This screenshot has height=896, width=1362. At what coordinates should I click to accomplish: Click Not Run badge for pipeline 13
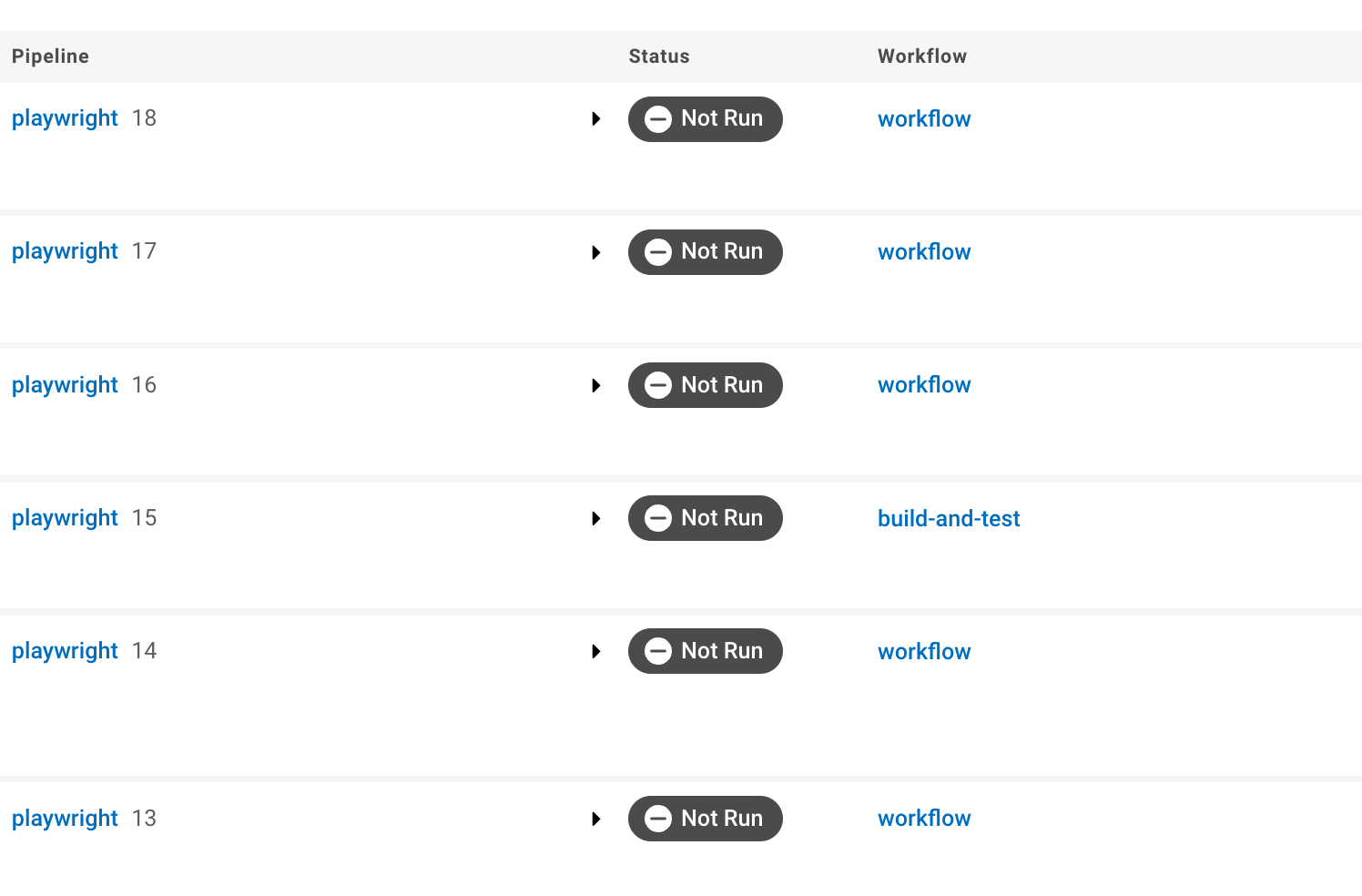click(705, 819)
